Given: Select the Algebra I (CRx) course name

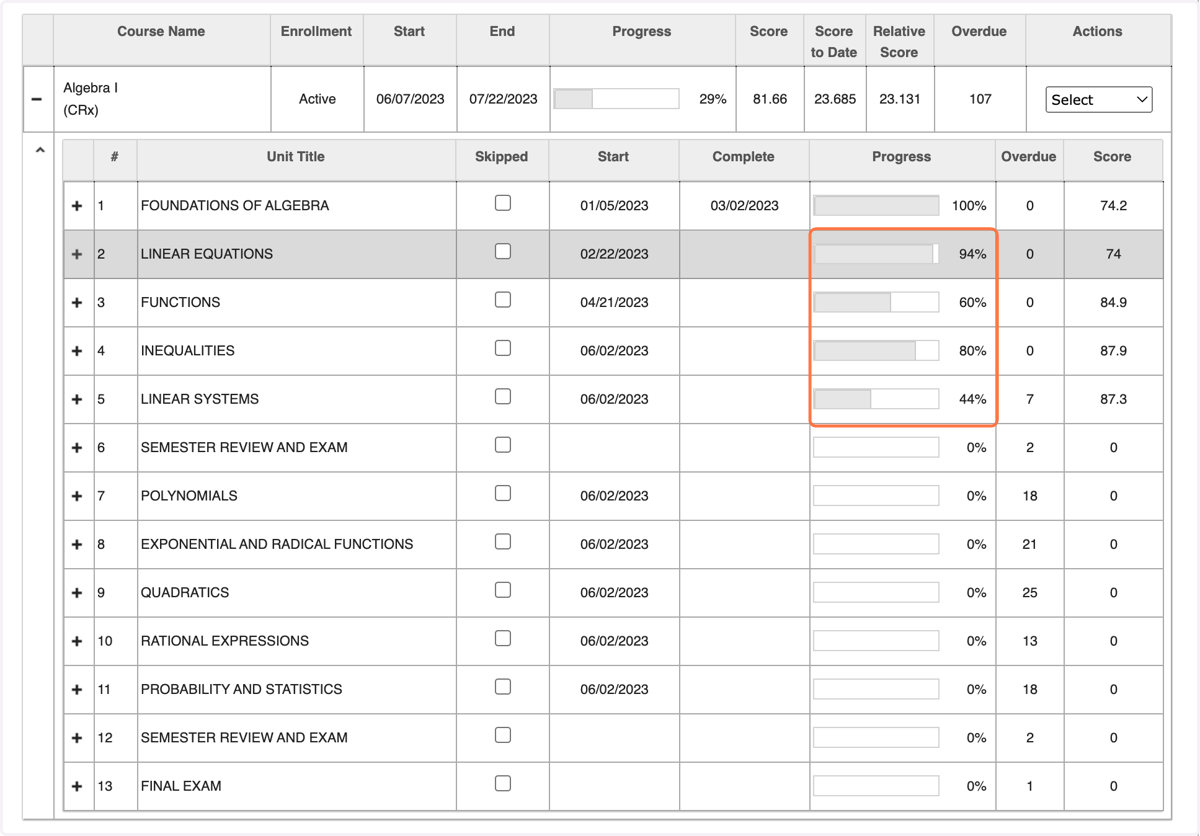Looking at the screenshot, I should pyautogui.click(x=90, y=99).
